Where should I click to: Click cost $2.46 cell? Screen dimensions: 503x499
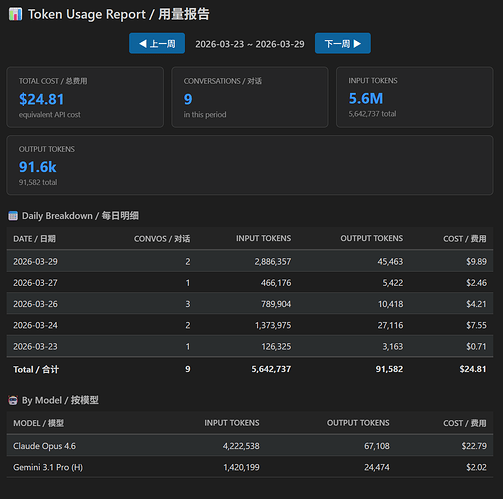pyautogui.click(x=476, y=283)
